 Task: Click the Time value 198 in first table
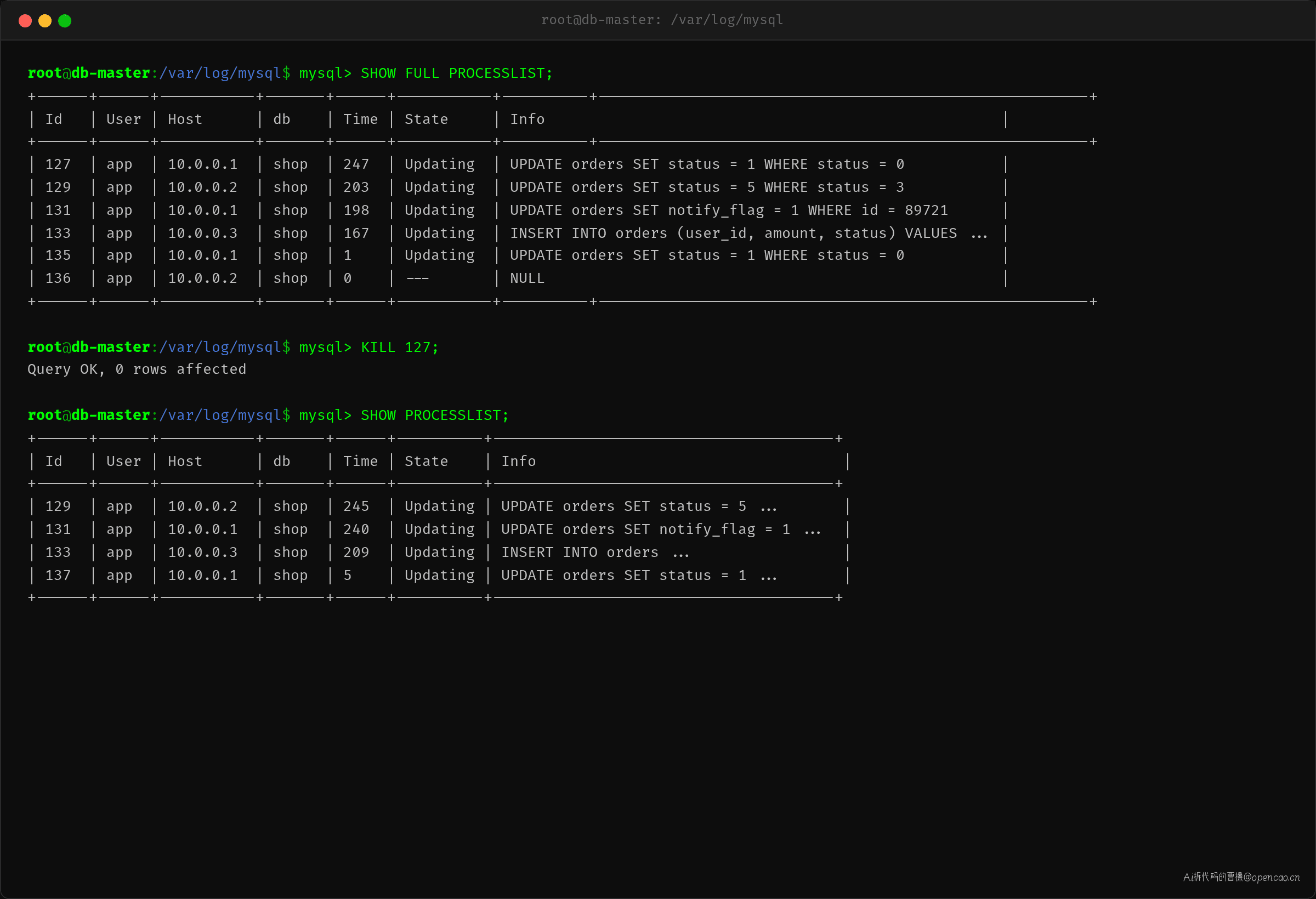tap(356, 210)
